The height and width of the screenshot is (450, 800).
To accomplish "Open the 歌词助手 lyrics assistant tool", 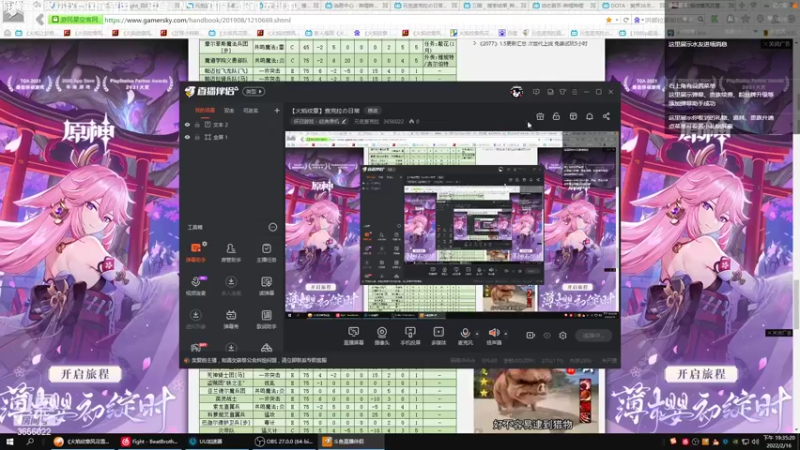I will pos(266,319).
